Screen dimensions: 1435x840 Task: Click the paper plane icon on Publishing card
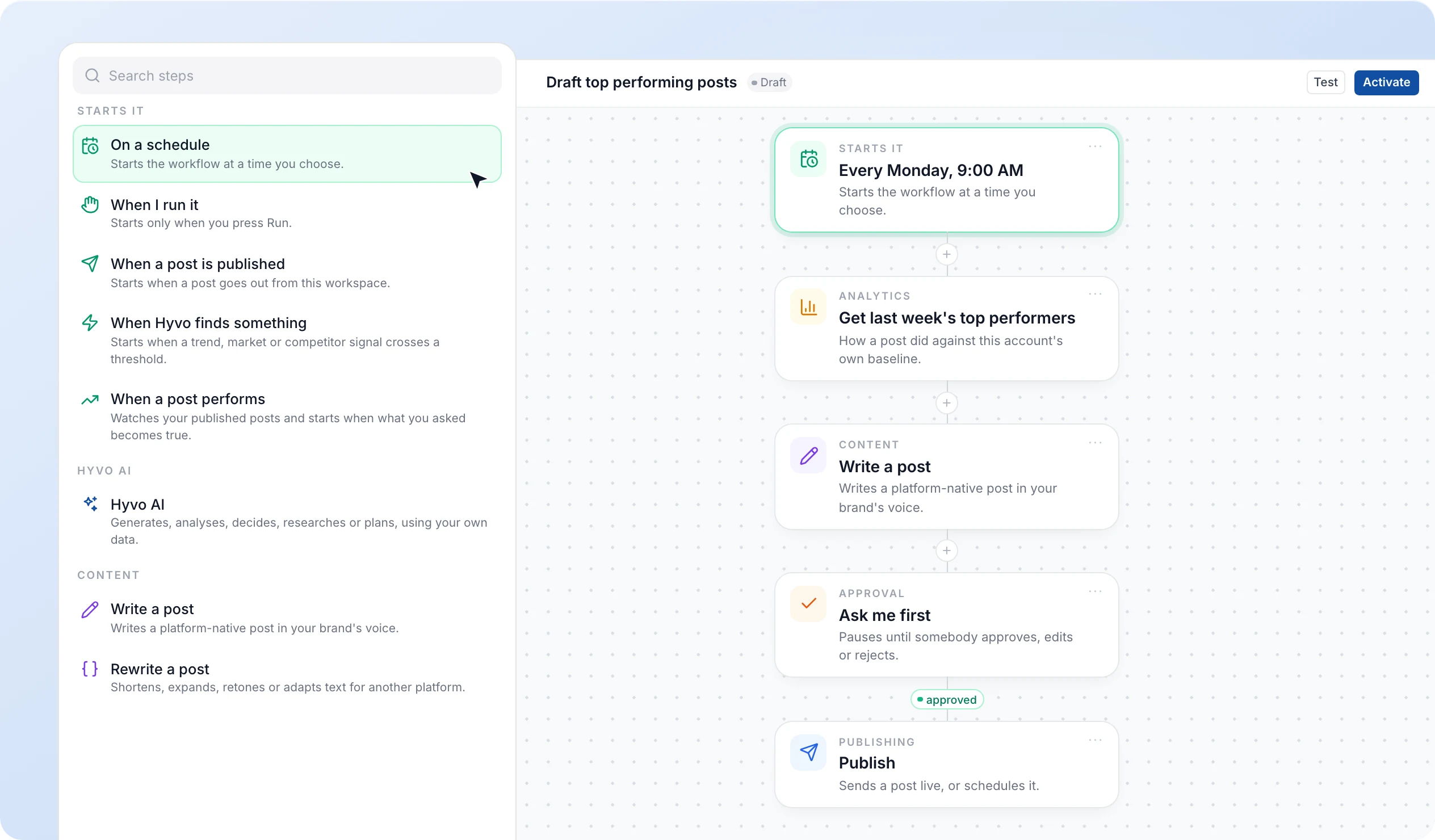809,752
